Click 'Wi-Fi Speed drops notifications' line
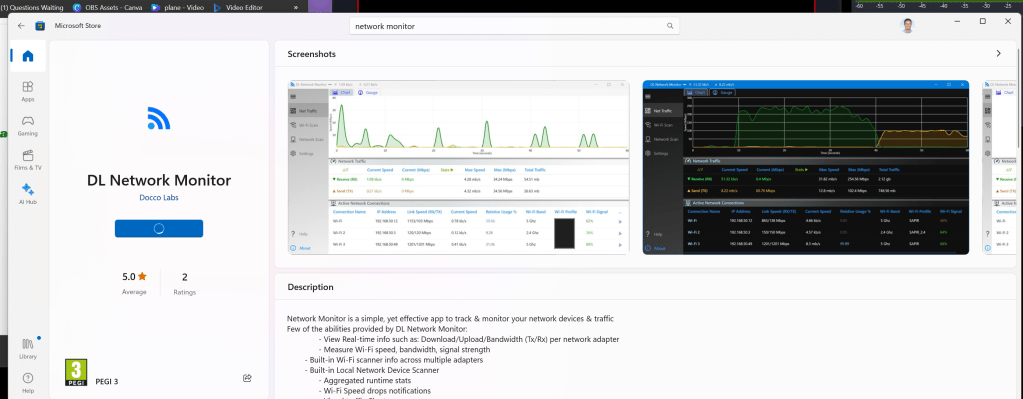 pyautogui.click(x=374, y=391)
